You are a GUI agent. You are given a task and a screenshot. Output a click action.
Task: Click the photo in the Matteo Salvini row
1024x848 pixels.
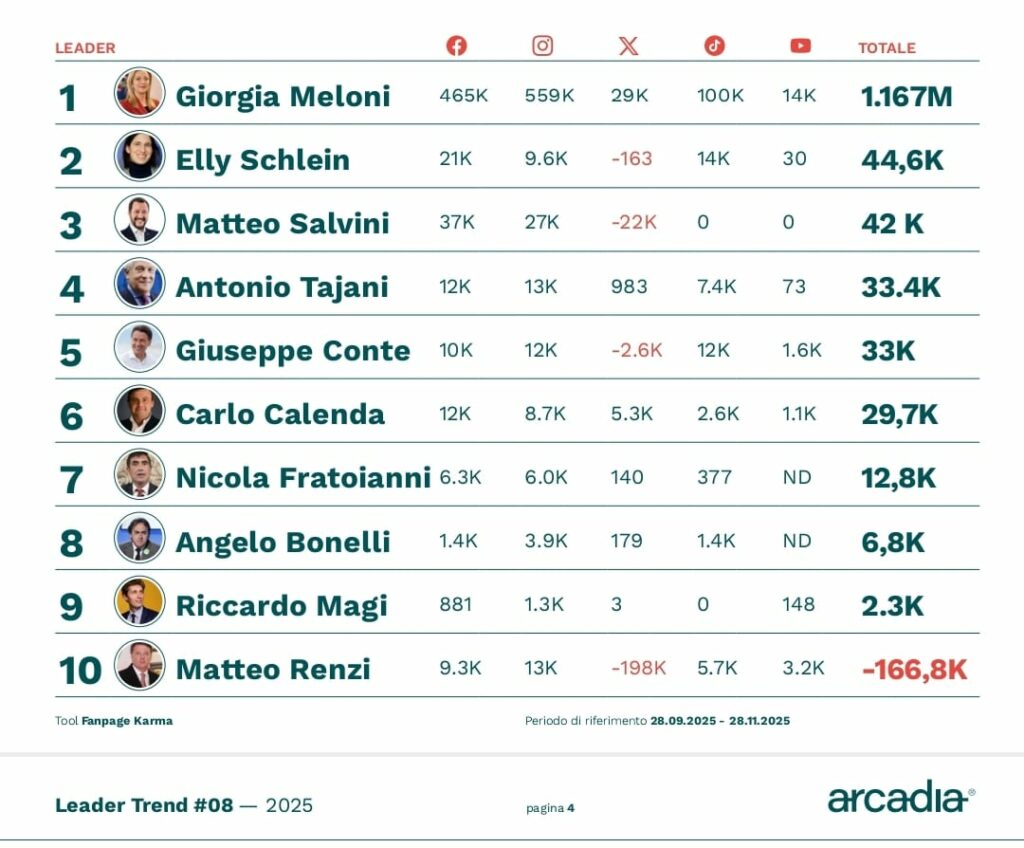(x=139, y=220)
